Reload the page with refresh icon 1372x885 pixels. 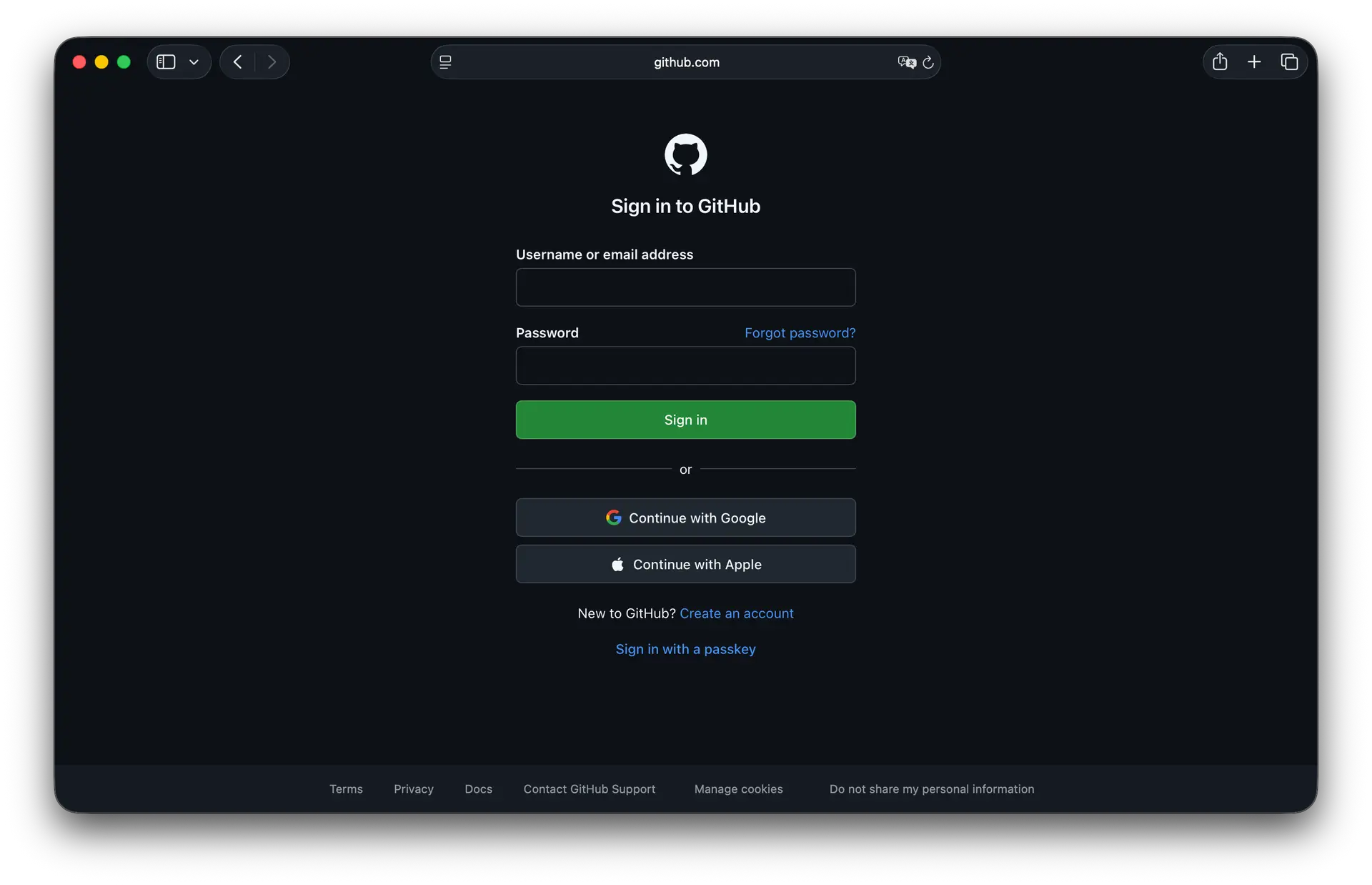tap(928, 62)
